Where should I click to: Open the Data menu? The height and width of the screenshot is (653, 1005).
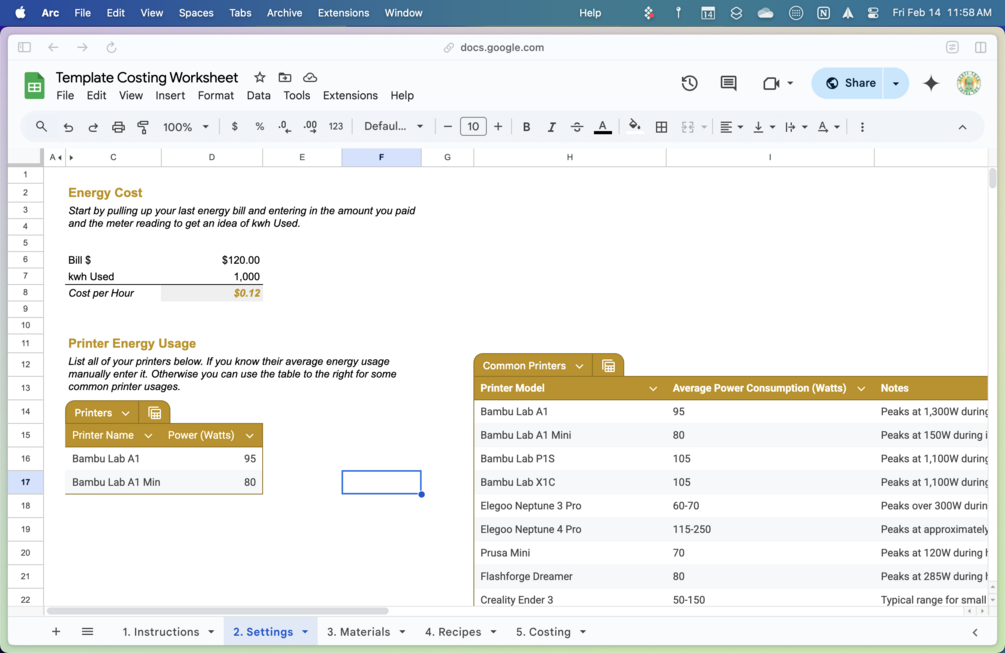(258, 95)
